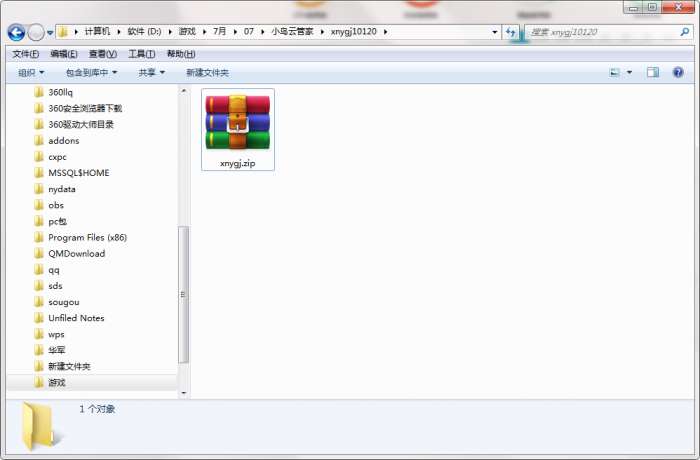Image resolution: width=700 pixels, height=460 pixels.
Task: Click the folder icon in address bar
Action: (63, 32)
